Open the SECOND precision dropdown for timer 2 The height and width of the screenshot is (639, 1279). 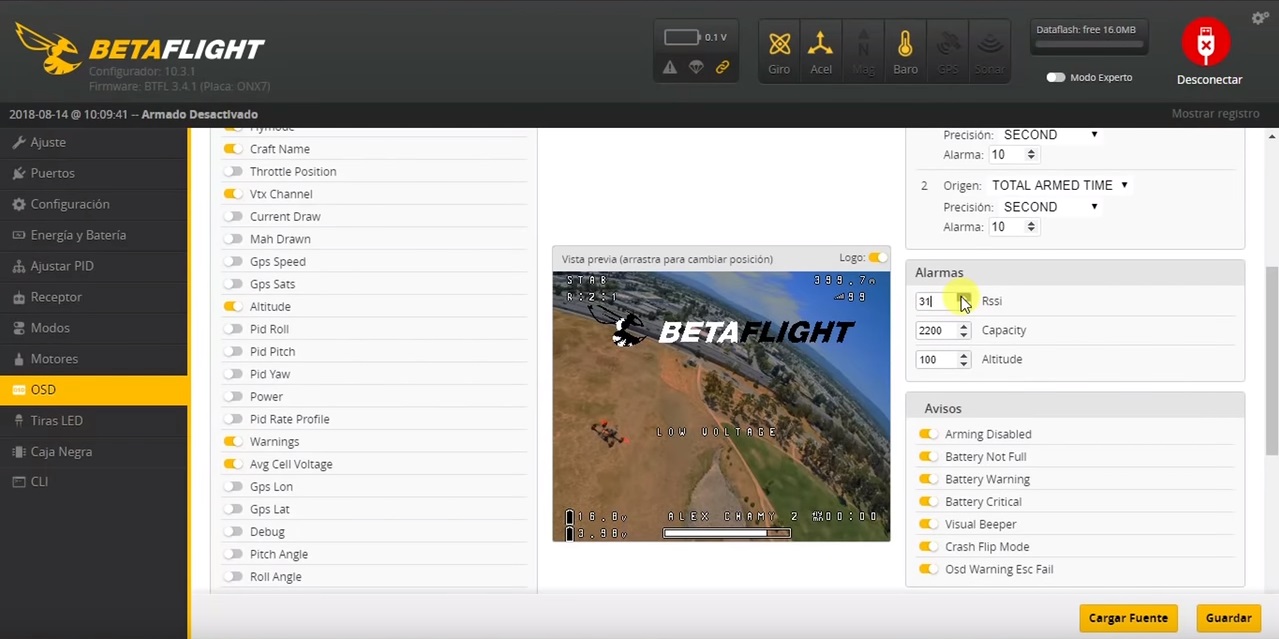pyautogui.click(x=1049, y=206)
